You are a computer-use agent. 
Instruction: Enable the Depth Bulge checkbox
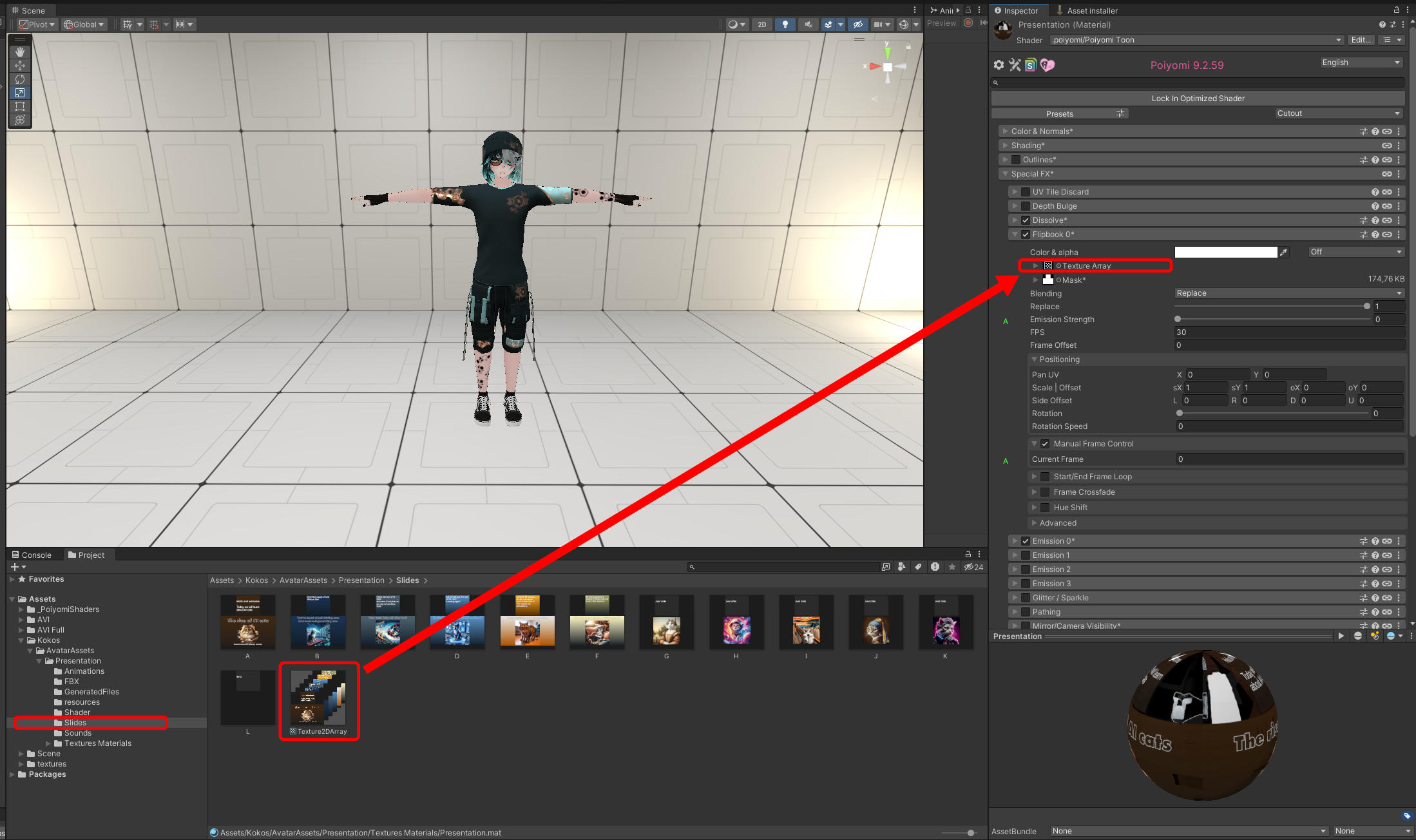click(1026, 206)
